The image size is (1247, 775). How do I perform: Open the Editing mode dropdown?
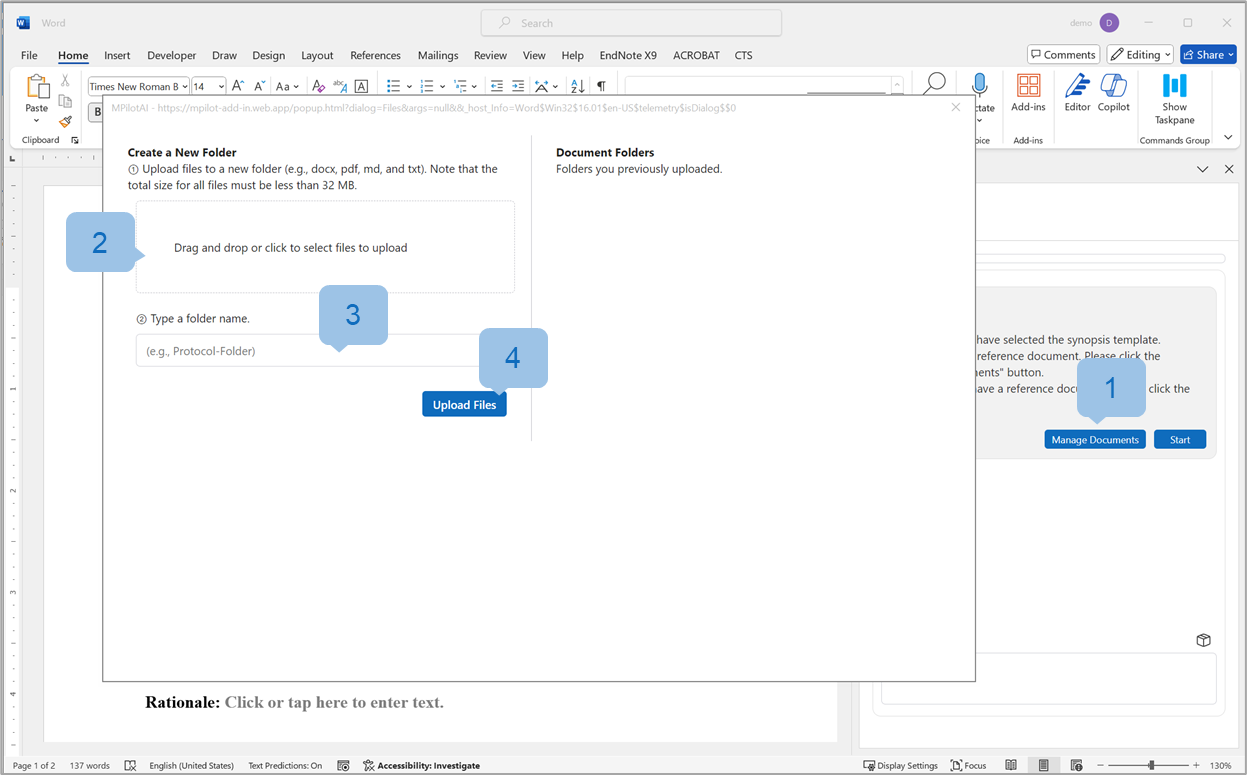1140,55
